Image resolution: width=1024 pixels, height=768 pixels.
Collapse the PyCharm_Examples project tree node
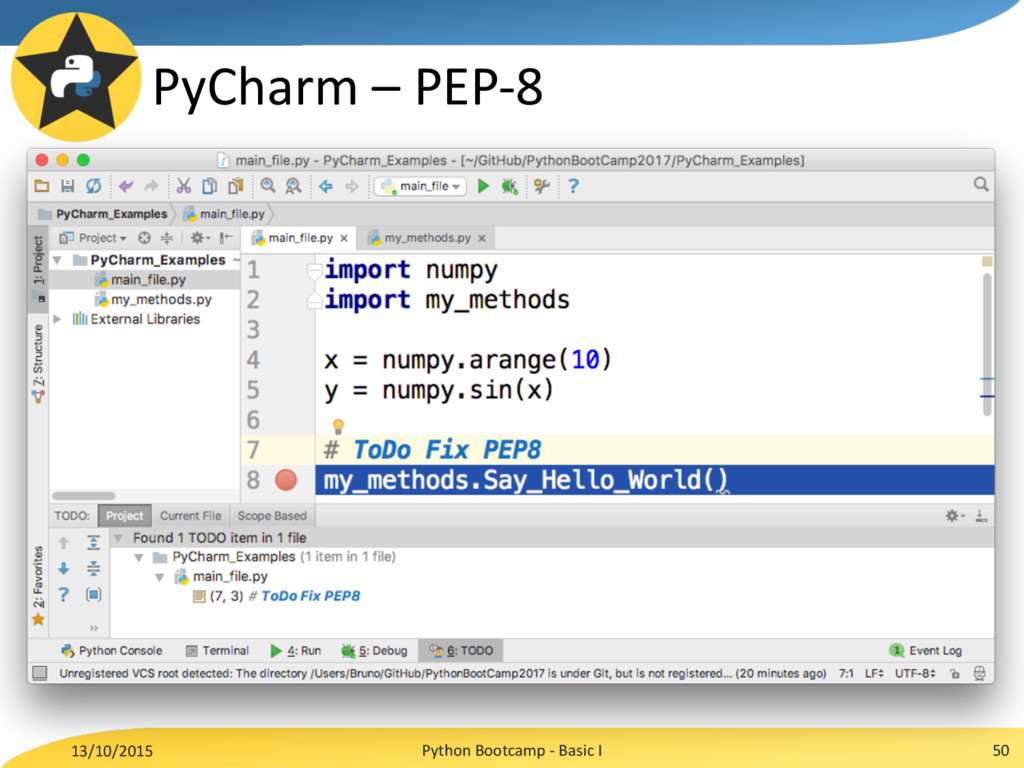pos(57,260)
